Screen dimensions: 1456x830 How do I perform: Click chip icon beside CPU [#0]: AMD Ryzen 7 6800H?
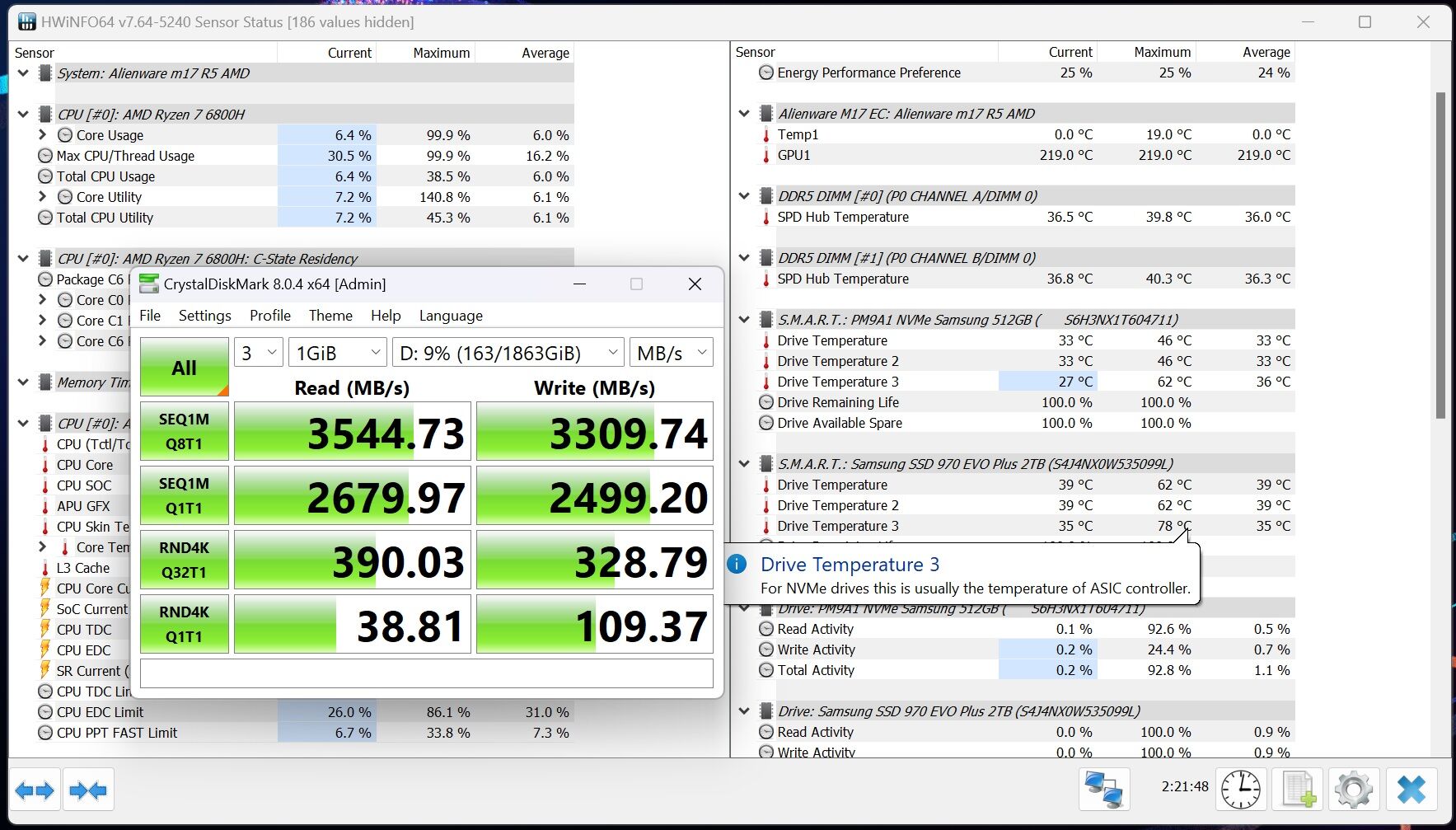tap(45, 115)
